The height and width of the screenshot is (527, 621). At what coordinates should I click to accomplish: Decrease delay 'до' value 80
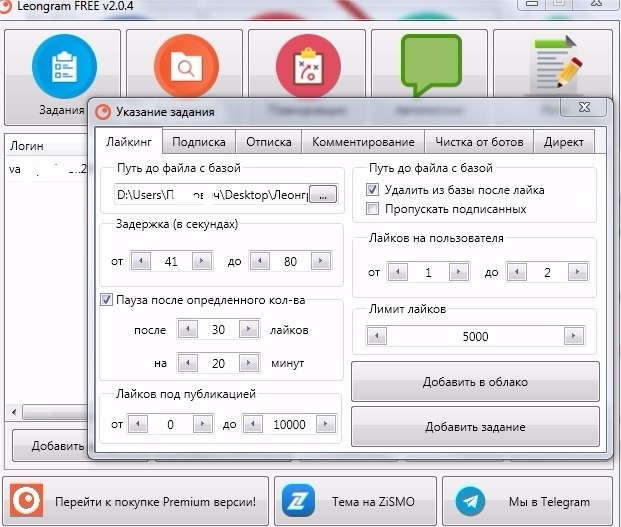[x=260, y=261]
